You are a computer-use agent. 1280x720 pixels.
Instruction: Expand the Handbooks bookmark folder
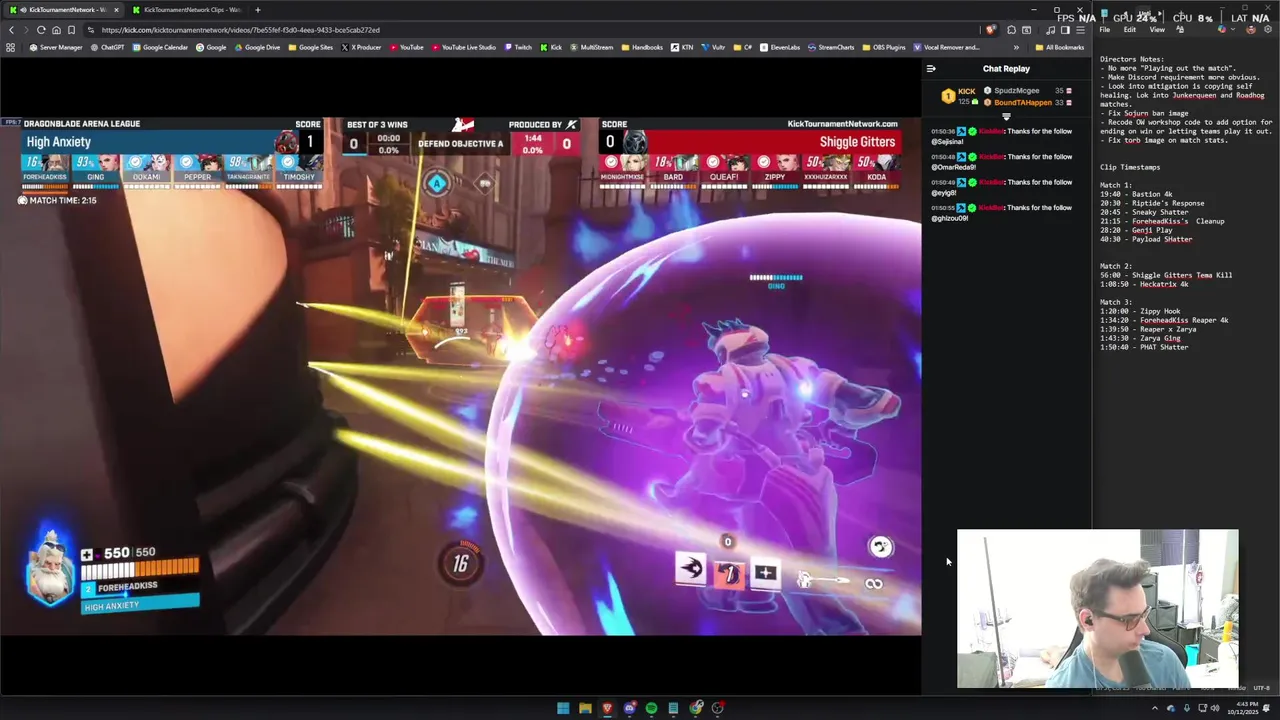pos(642,47)
